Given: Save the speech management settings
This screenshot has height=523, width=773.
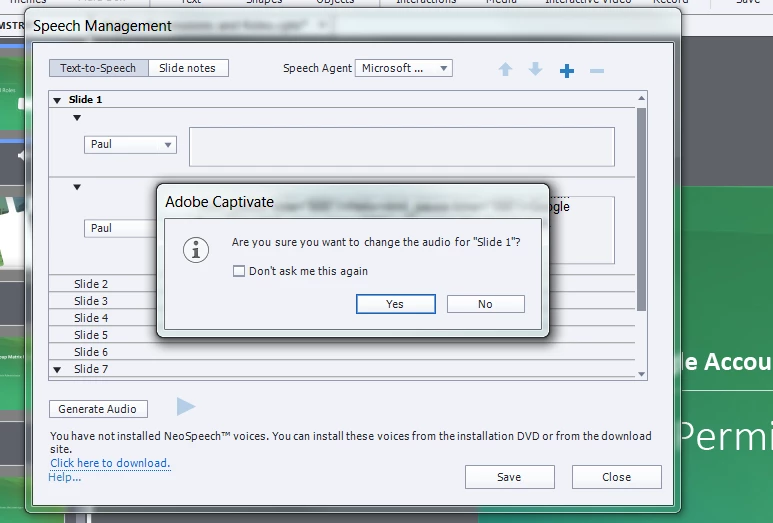Looking at the screenshot, I should (509, 477).
